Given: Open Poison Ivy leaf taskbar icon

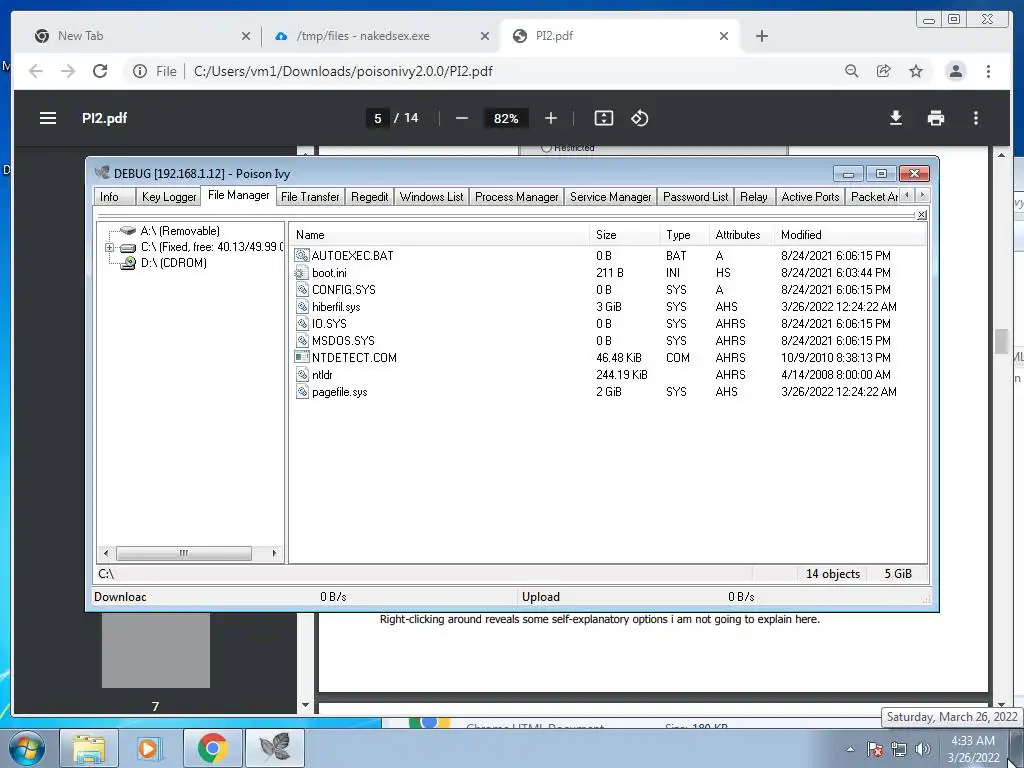Looking at the screenshot, I should click(x=275, y=748).
